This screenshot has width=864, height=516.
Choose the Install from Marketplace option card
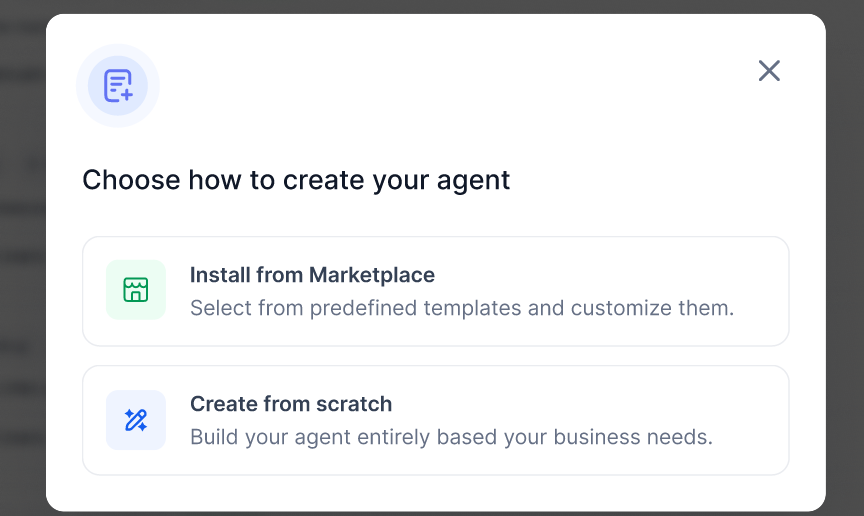coord(435,291)
